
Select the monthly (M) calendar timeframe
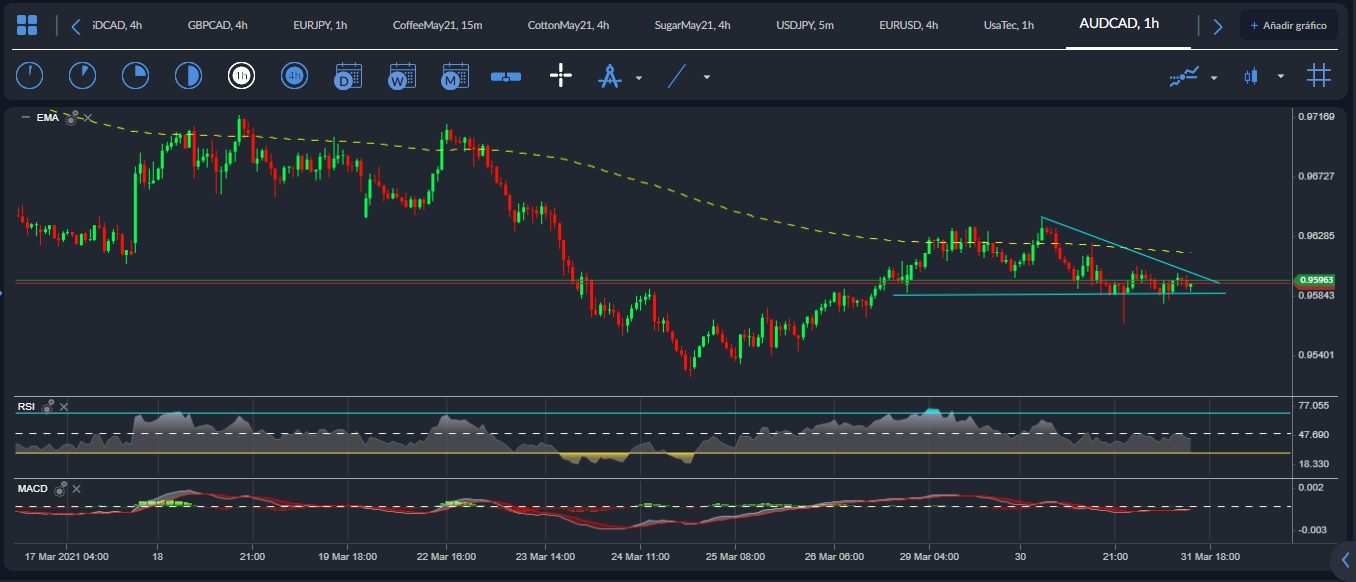(x=455, y=76)
